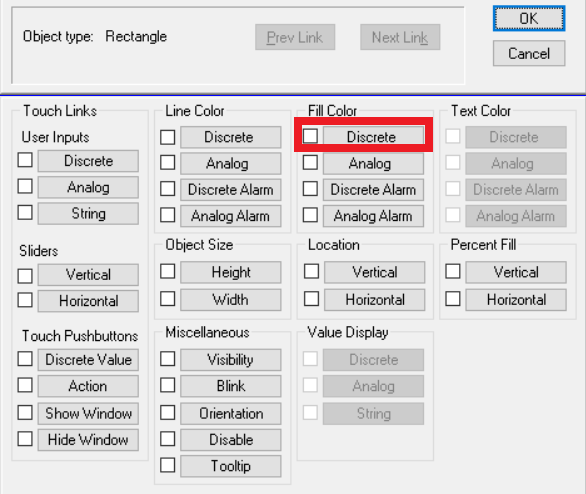Check the Fill Color Analog Alarm box
The width and height of the screenshot is (586, 494).
tap(310, 215)
